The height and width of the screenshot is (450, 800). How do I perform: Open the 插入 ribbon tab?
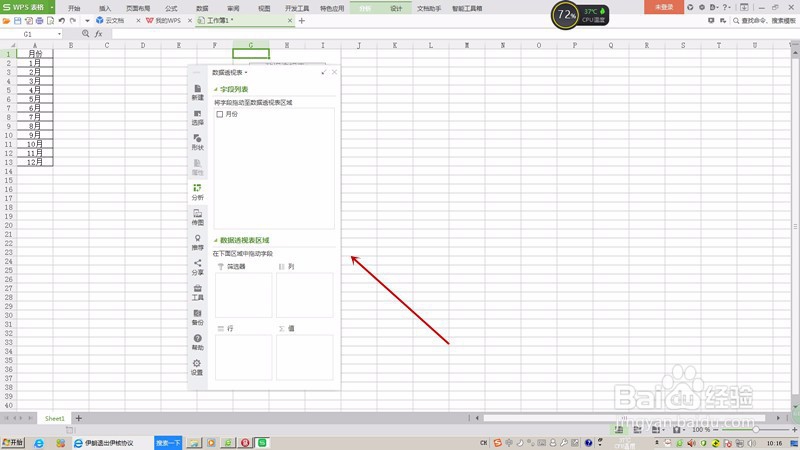tap(105, 8)
